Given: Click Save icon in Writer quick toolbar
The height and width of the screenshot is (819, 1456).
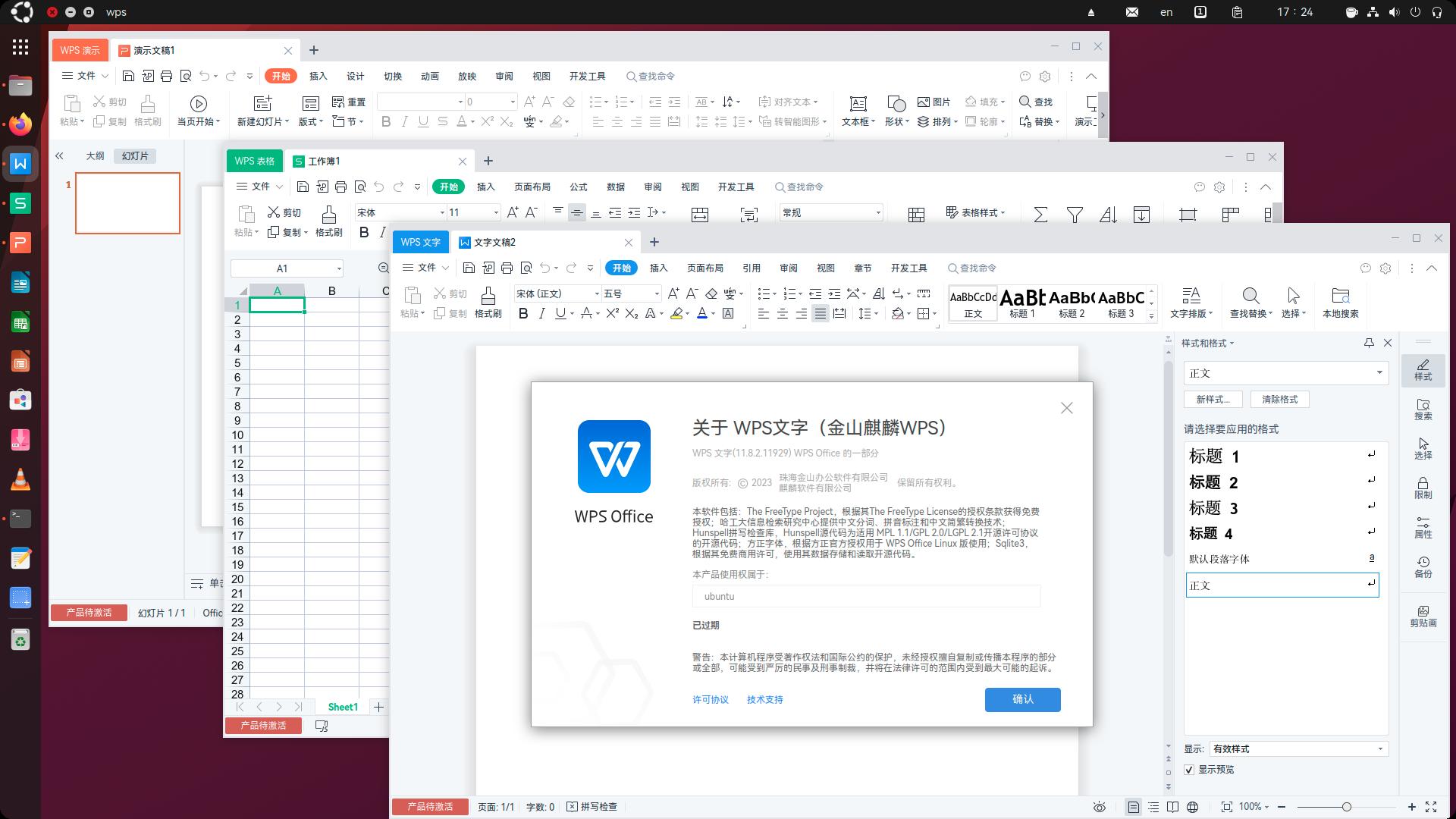Looking at the screenshot, I should click(469, 268).
